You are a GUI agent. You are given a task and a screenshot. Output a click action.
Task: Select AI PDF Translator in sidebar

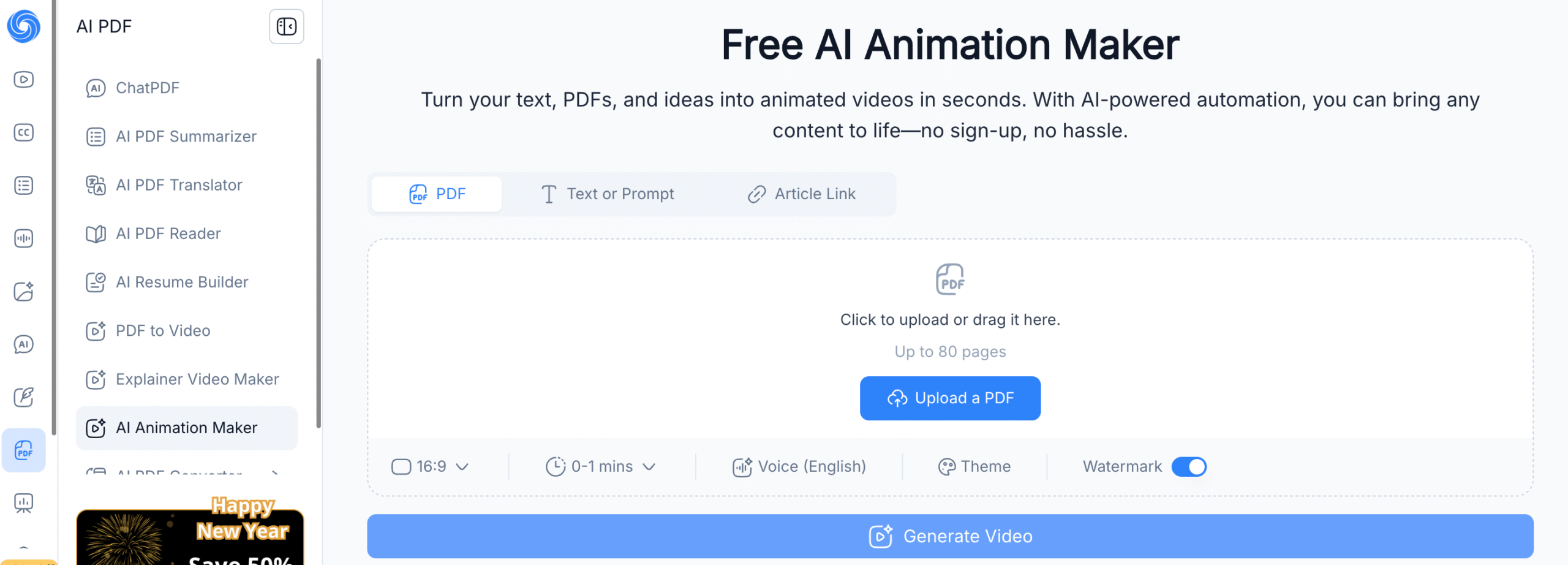point(179,185)
